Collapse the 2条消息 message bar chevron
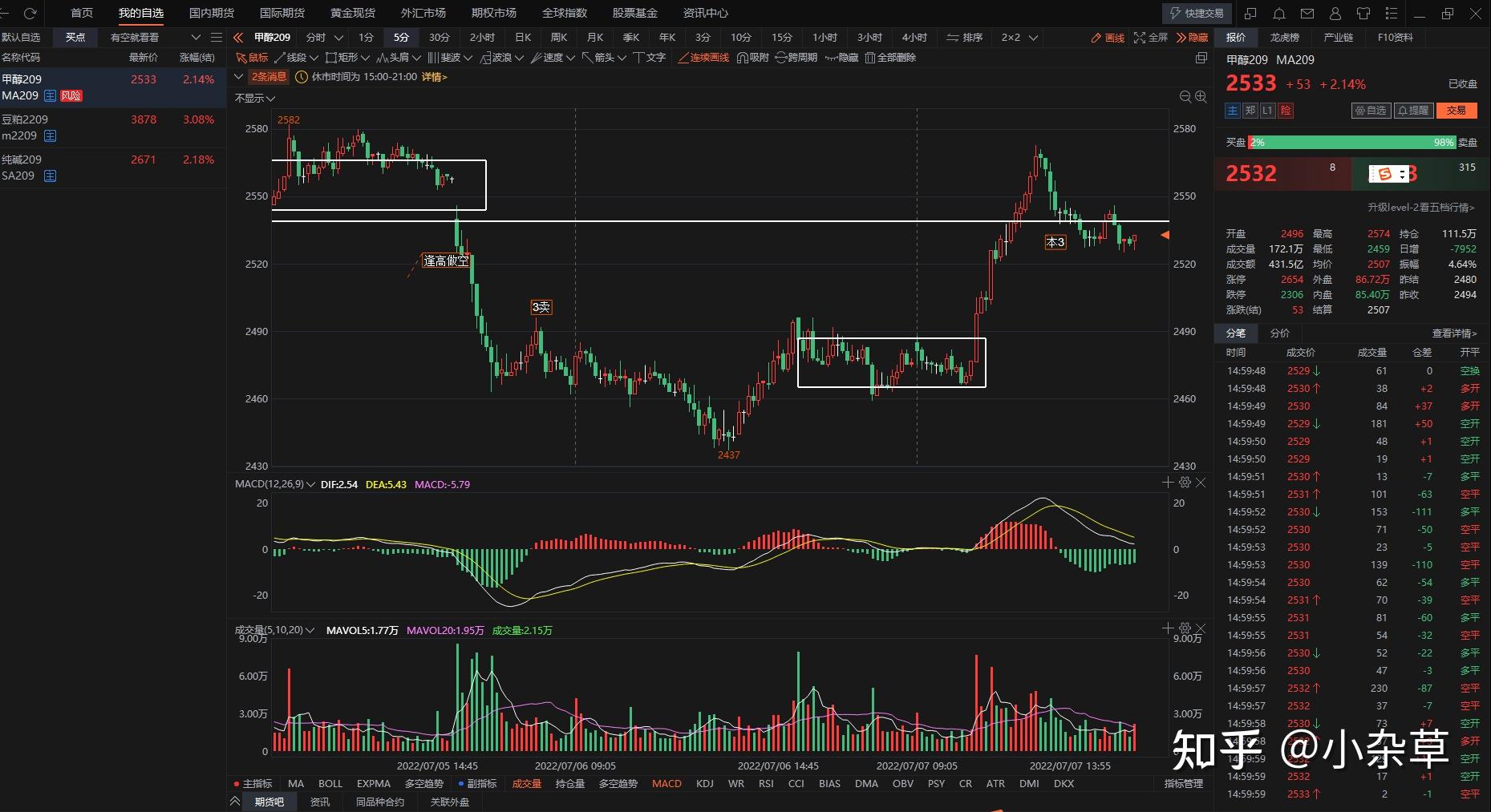The width and height of the screenshot is (1491, 812). click(x=238, y=77)
